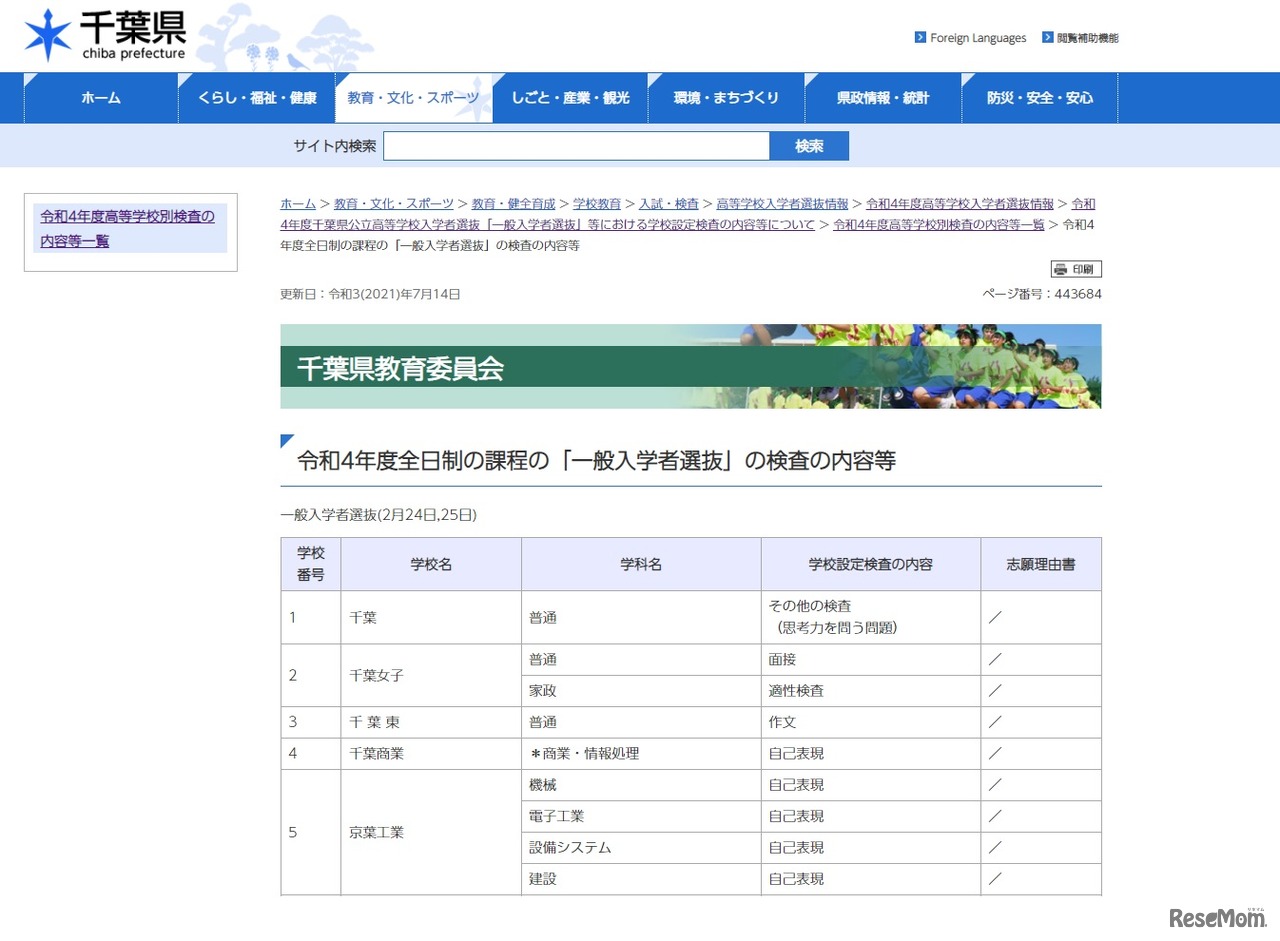
Task: Click the 印刷 print icon button
Action: (1075, 268)
